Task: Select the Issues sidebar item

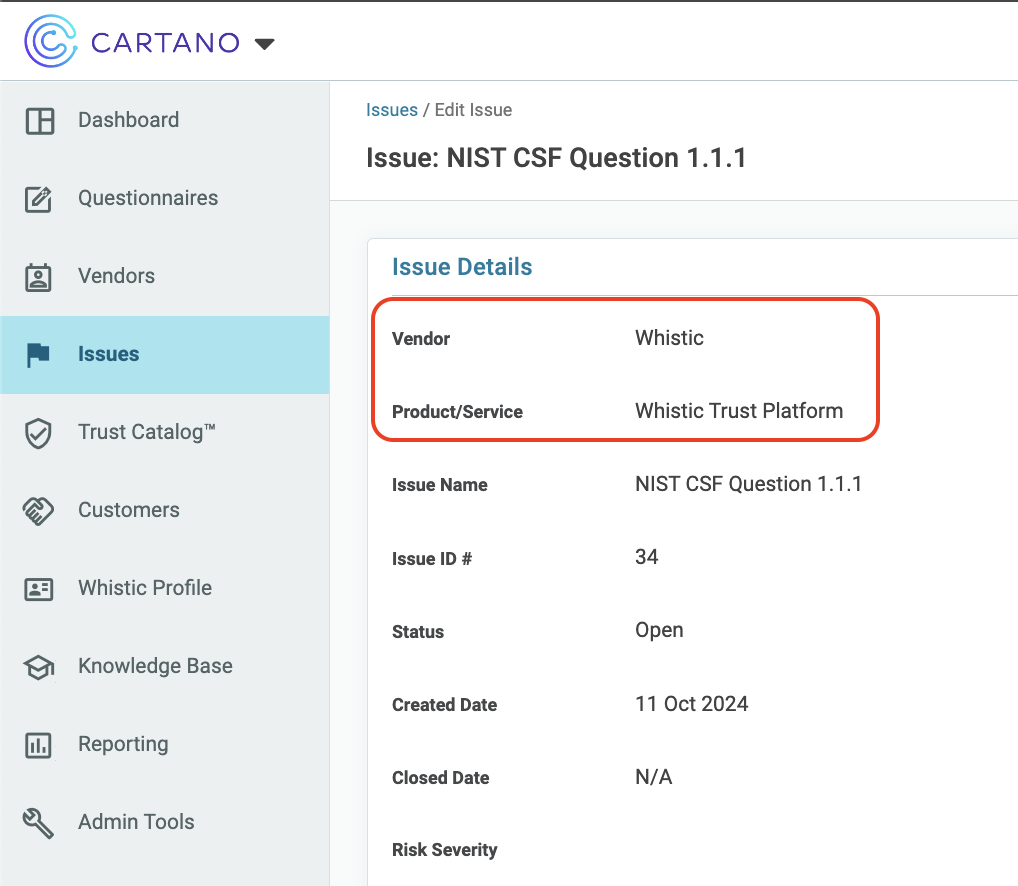Action: point(165,354)
